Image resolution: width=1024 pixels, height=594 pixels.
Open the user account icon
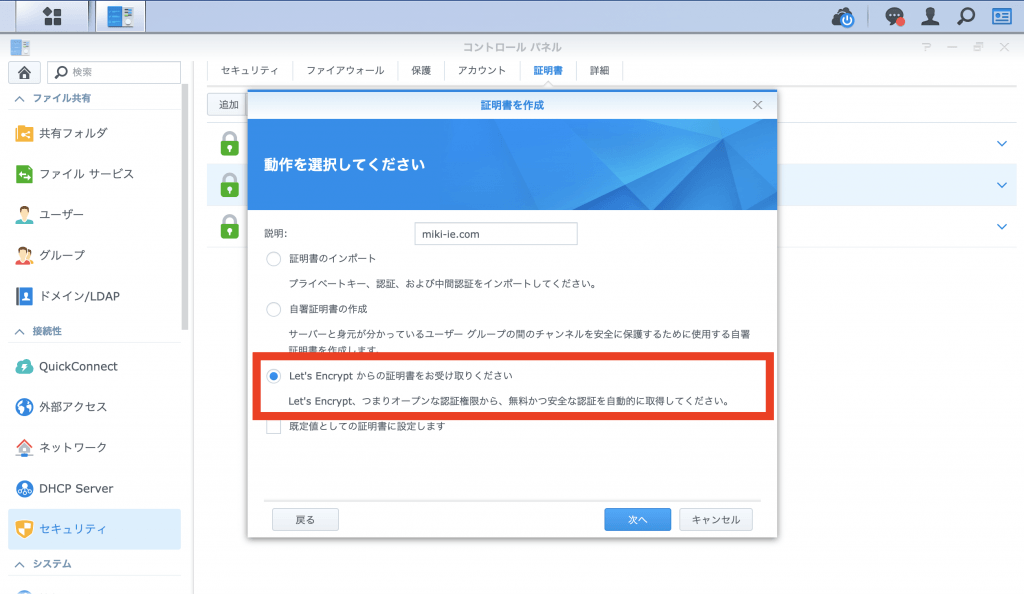[931, 17]
